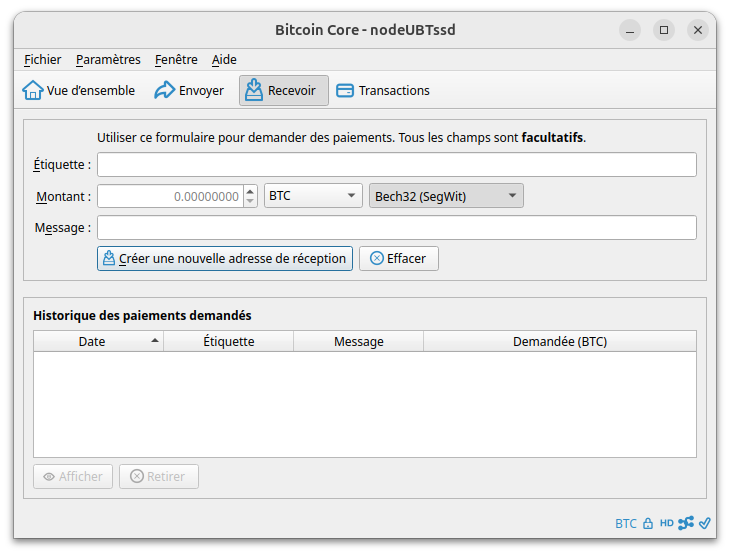Select the Recevoir toolbar button
The width and height of the screenshot is (730, 555).
pos(284,90)
